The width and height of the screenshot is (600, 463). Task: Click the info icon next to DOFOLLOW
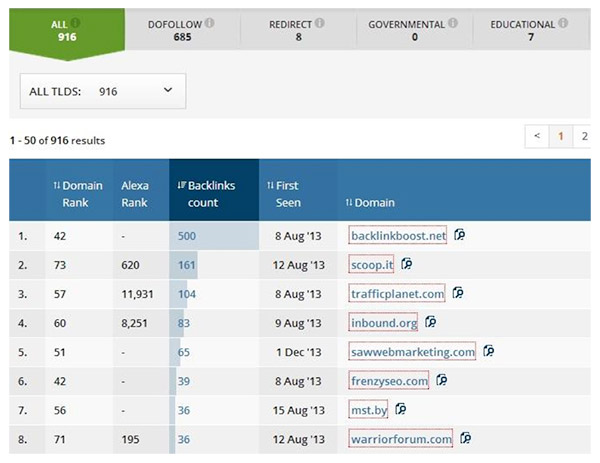pyautogui.click(x=209, y=23)
